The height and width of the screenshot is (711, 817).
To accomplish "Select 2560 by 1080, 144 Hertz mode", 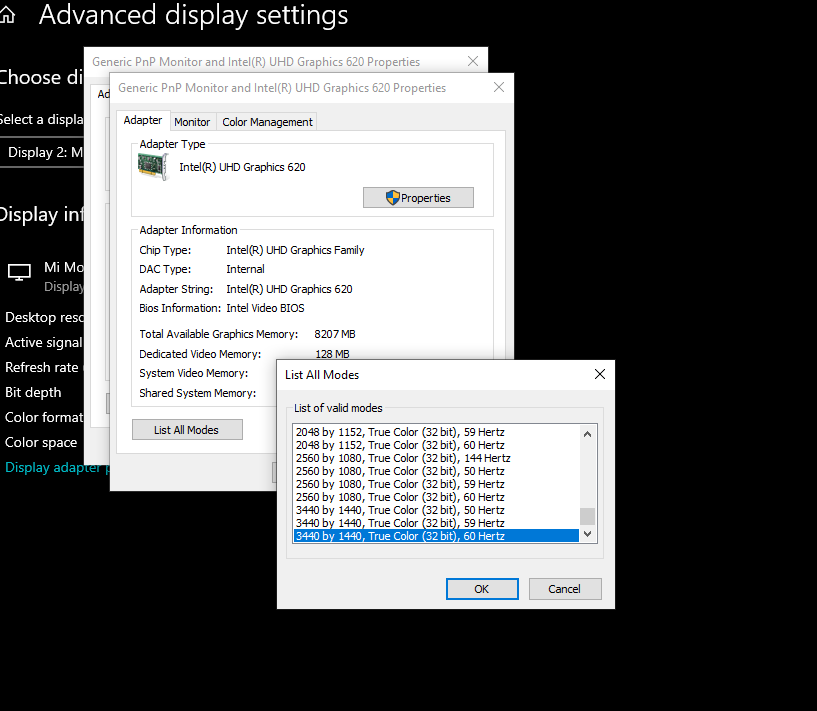I will (437, 458).
